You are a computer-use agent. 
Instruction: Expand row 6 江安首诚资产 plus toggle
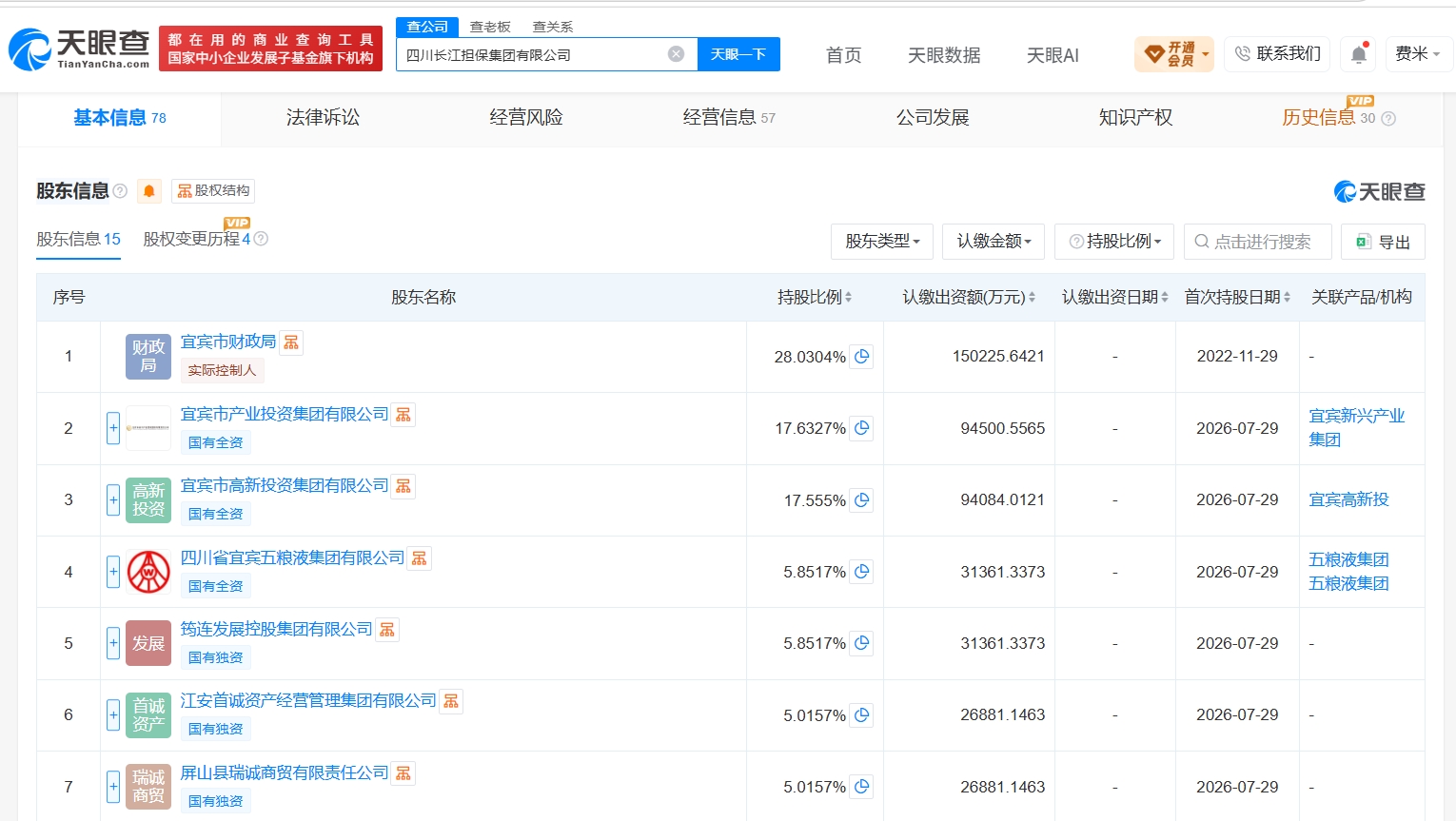click(x=113, y=715)
